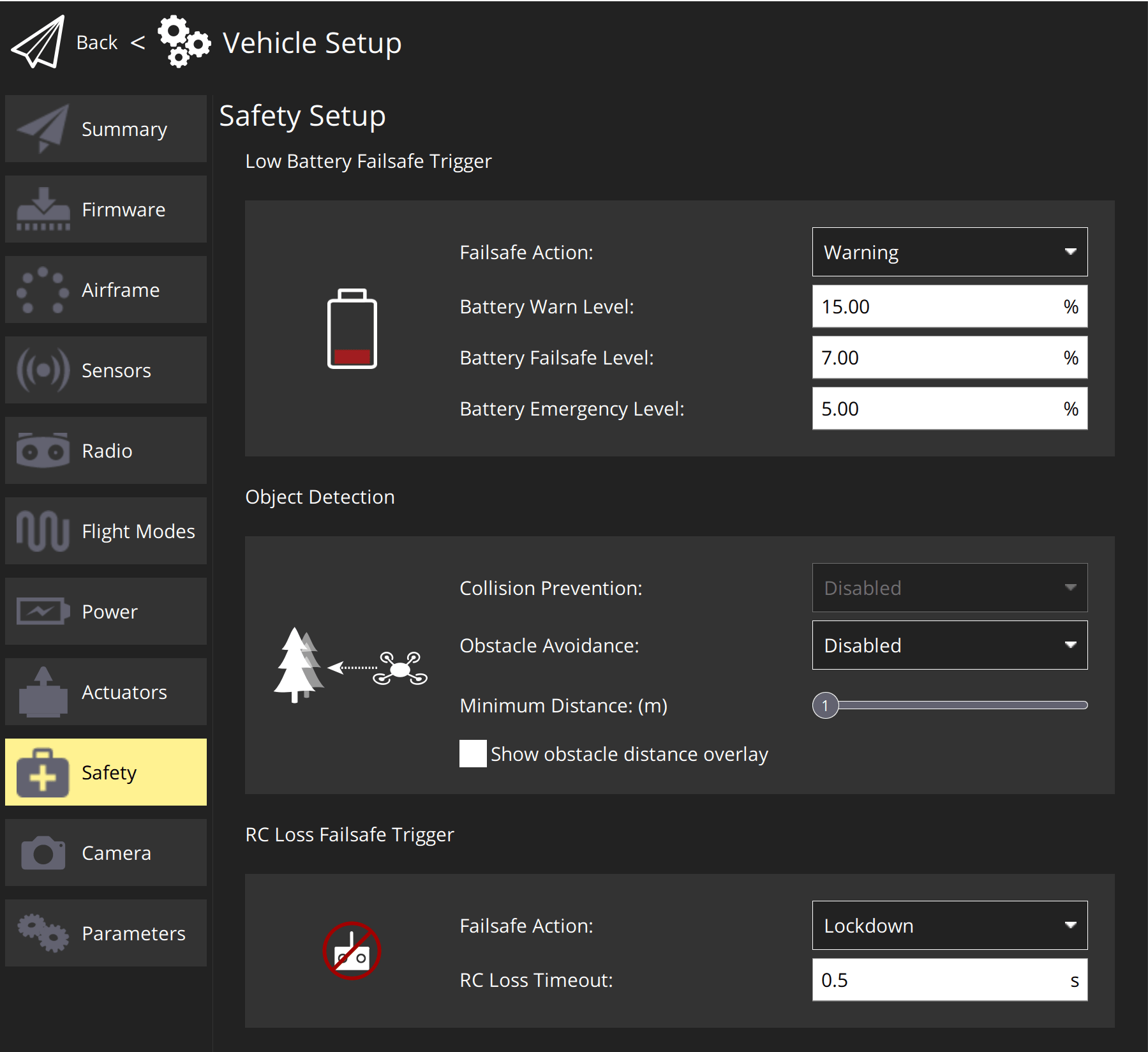Open Sensors via its signal waves icon
The image size is (1148, 1052).
pyautogui.click(x=43, y=370)
